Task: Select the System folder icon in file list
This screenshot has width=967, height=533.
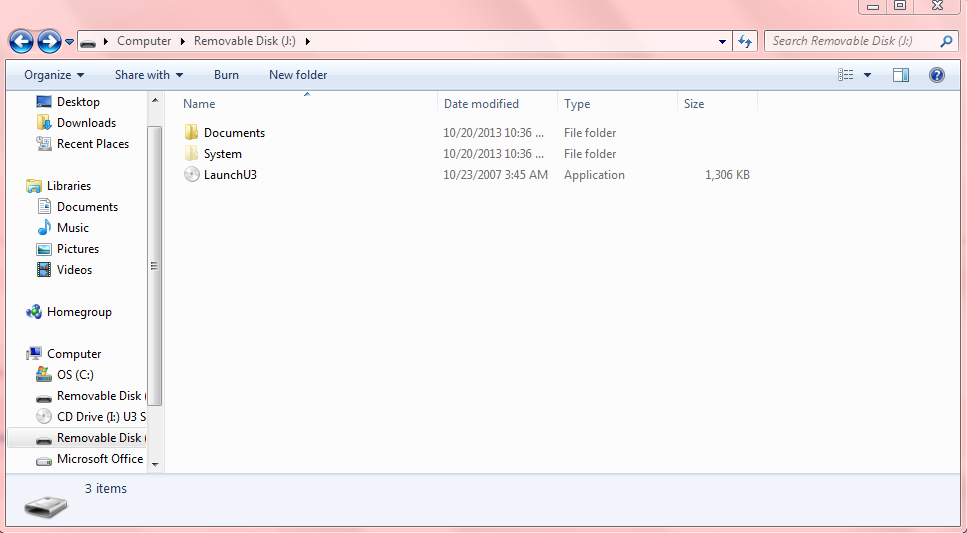Action: (x=191, y=154)
